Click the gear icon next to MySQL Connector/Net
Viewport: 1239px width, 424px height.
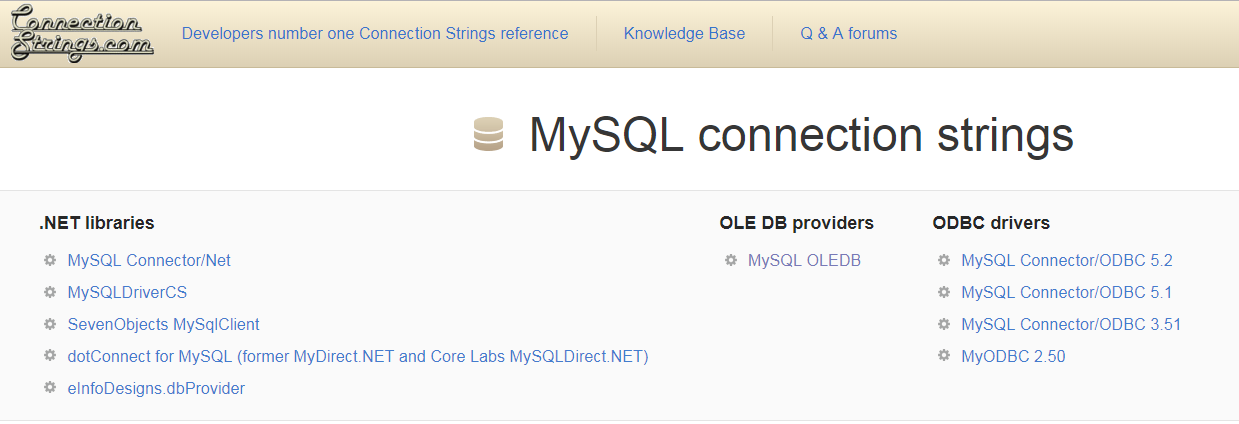[x=49, y=260]
